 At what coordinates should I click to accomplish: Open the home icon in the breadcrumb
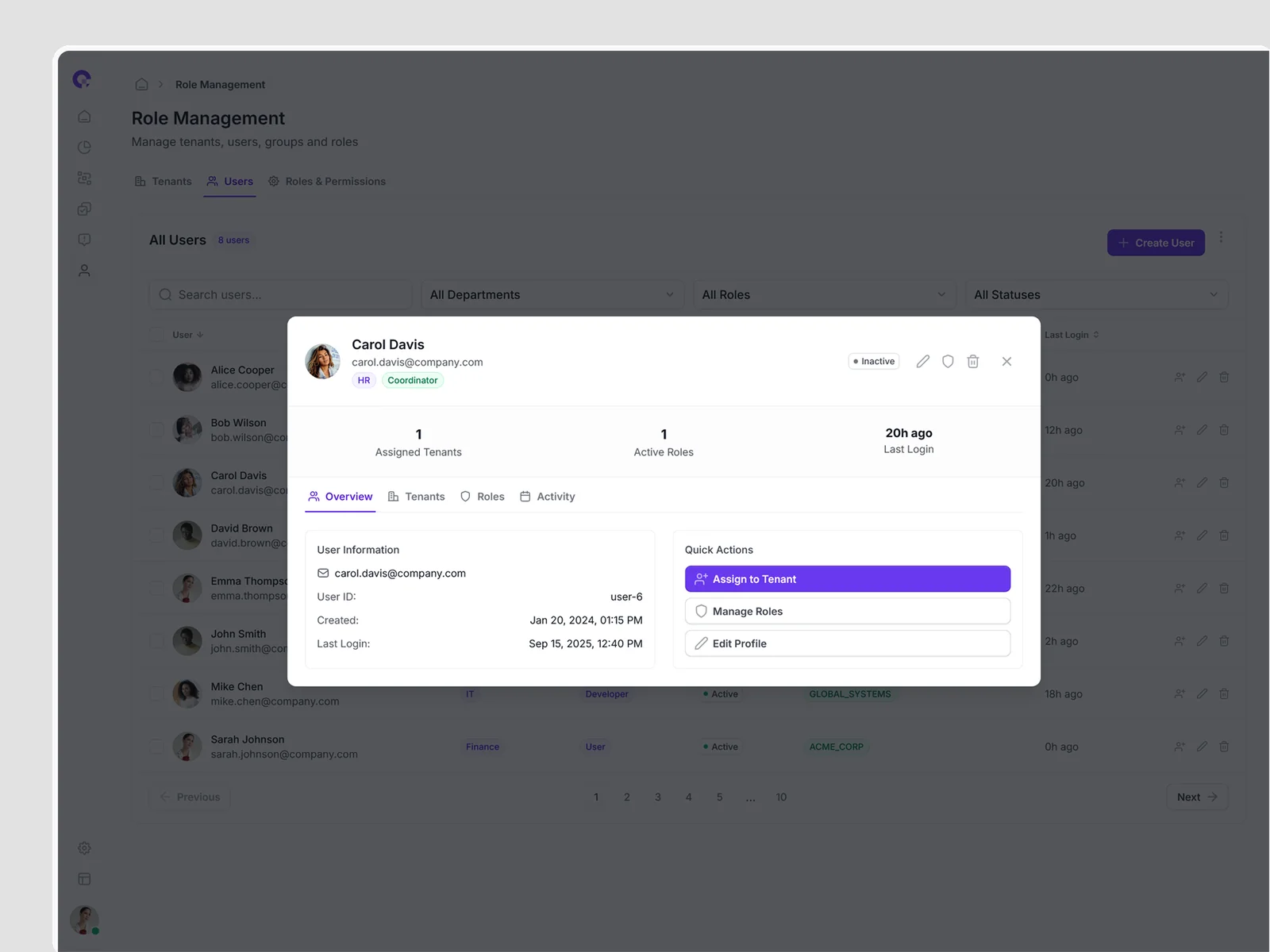point(141,85)
